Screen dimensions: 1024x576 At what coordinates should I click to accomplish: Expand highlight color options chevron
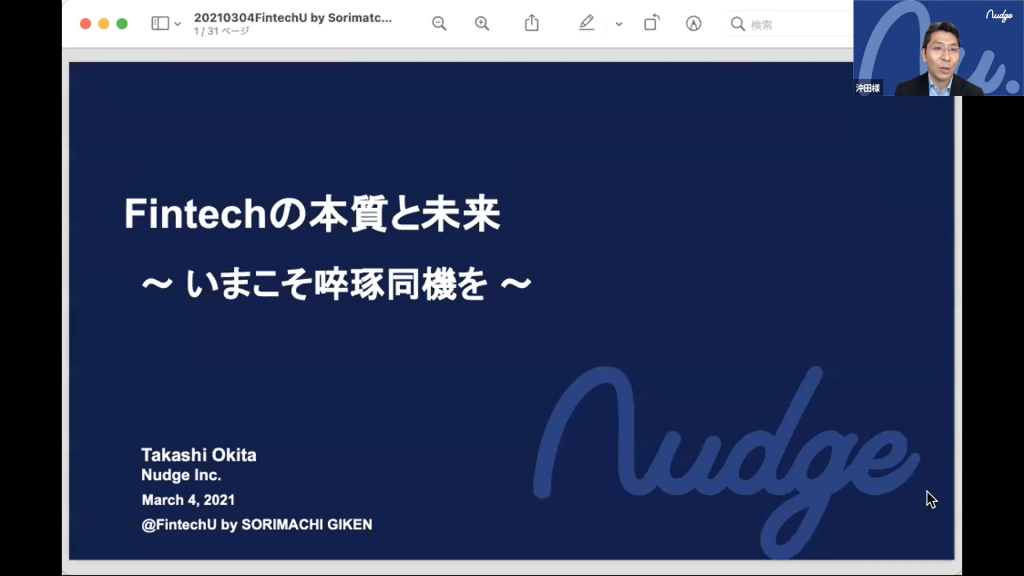click(618, 24)
